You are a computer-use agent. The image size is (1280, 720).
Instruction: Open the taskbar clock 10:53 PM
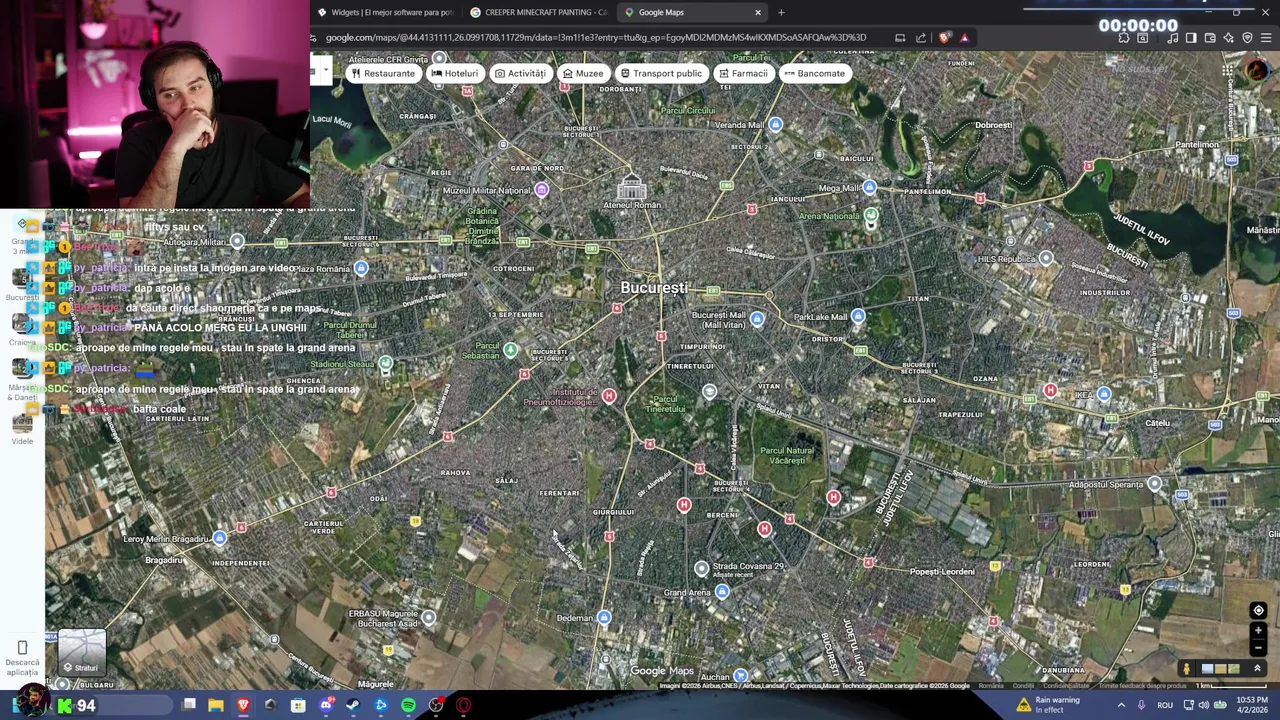point(1252,705)
